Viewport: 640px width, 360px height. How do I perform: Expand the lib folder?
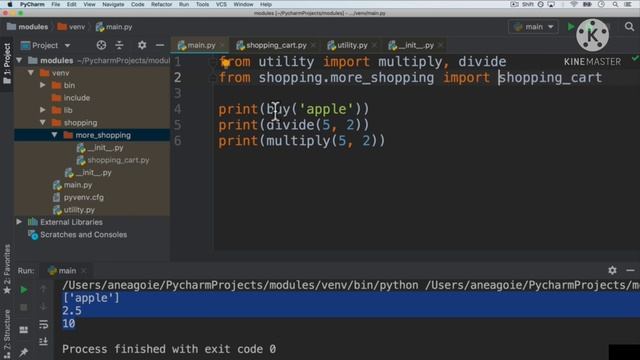coord(42,110)
